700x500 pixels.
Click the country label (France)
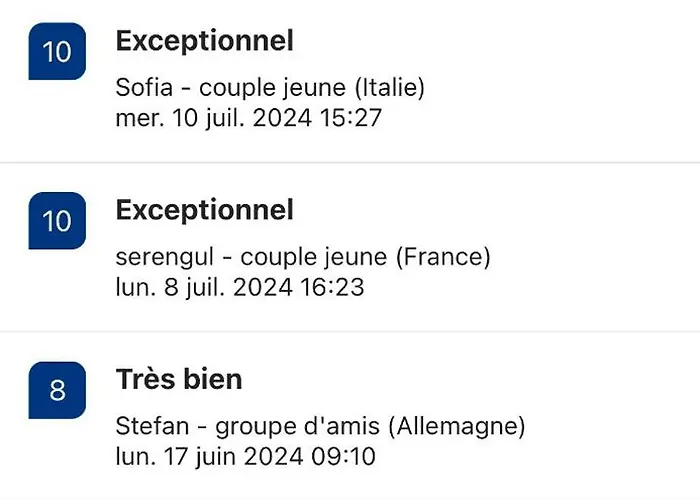(444, 258)
